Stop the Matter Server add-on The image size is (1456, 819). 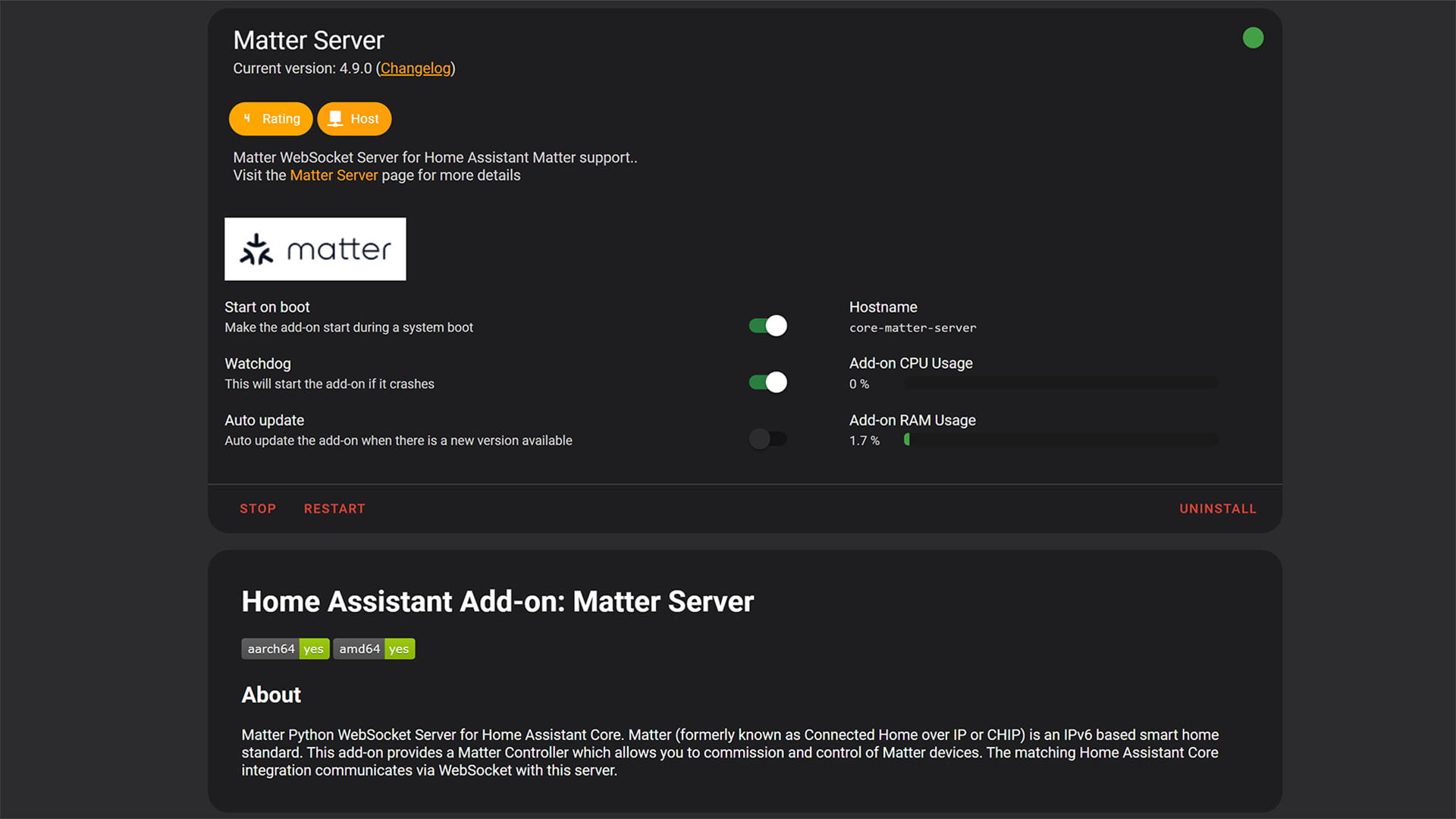(x=258, y=509)
